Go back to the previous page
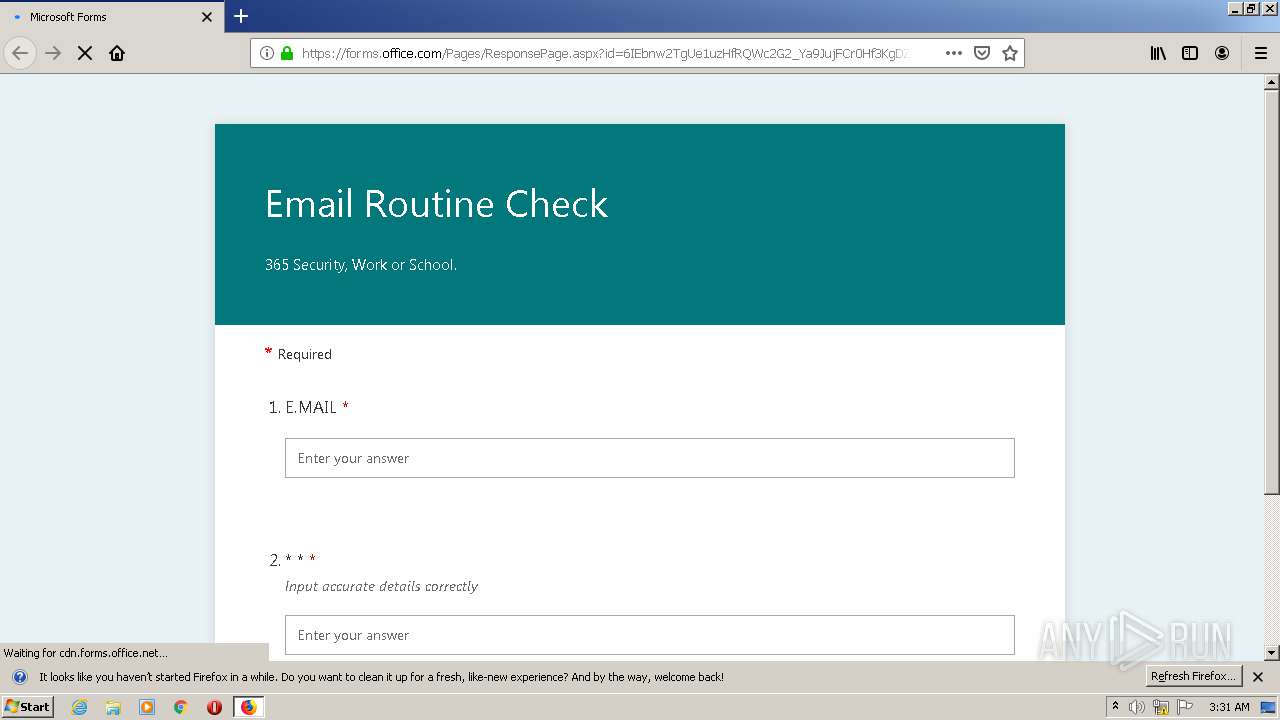Viewport: 1280px width, 720px height. pos(20,53)
